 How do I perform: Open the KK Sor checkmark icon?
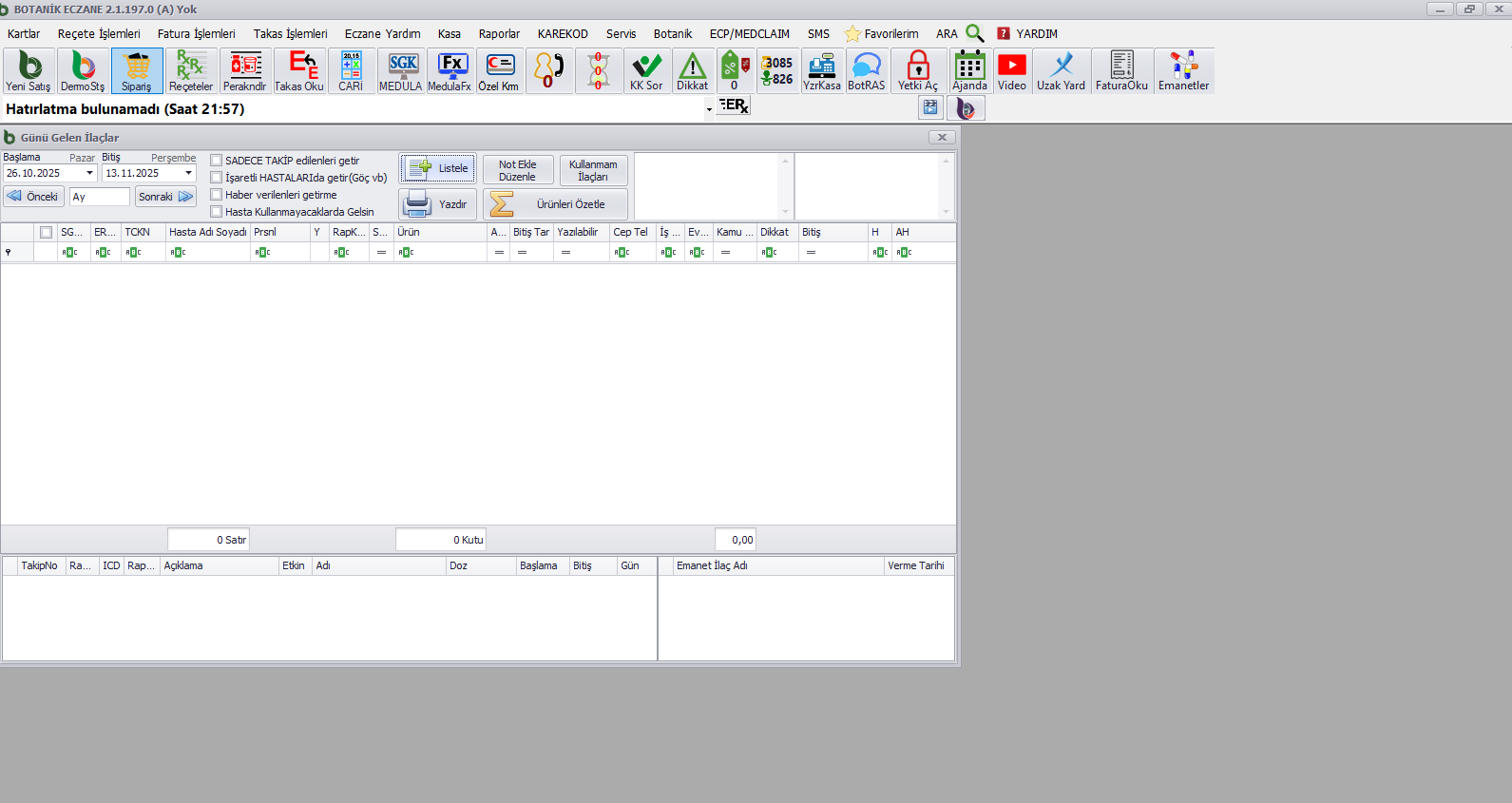pos(646,71)
